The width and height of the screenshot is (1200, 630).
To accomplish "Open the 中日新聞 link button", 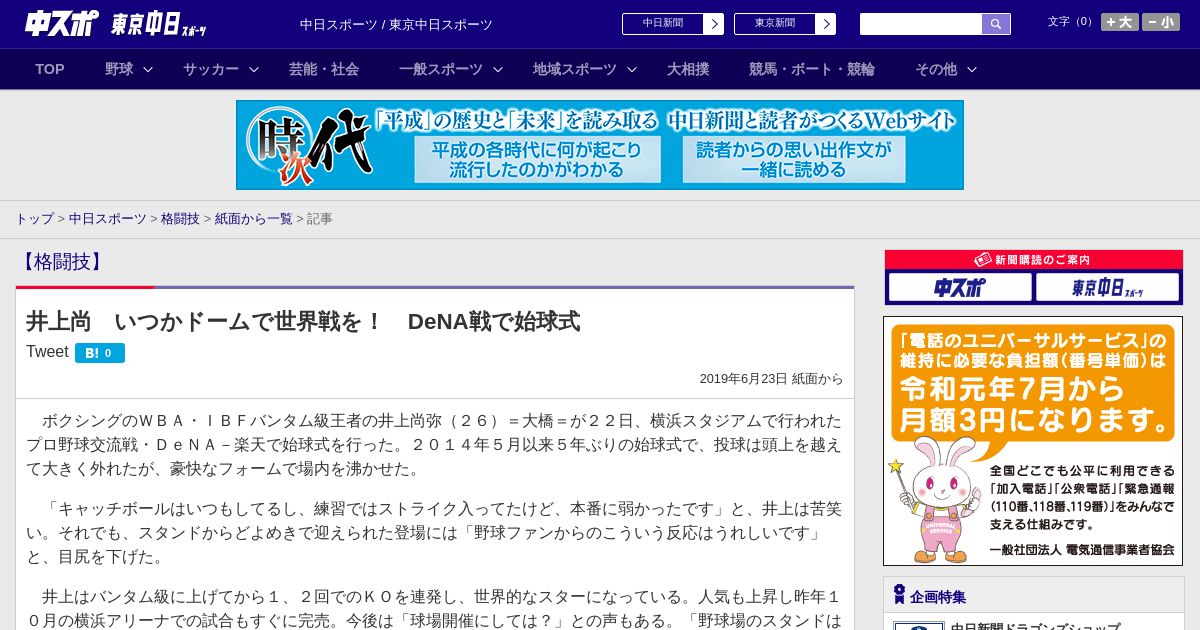I will coord(662,24).
